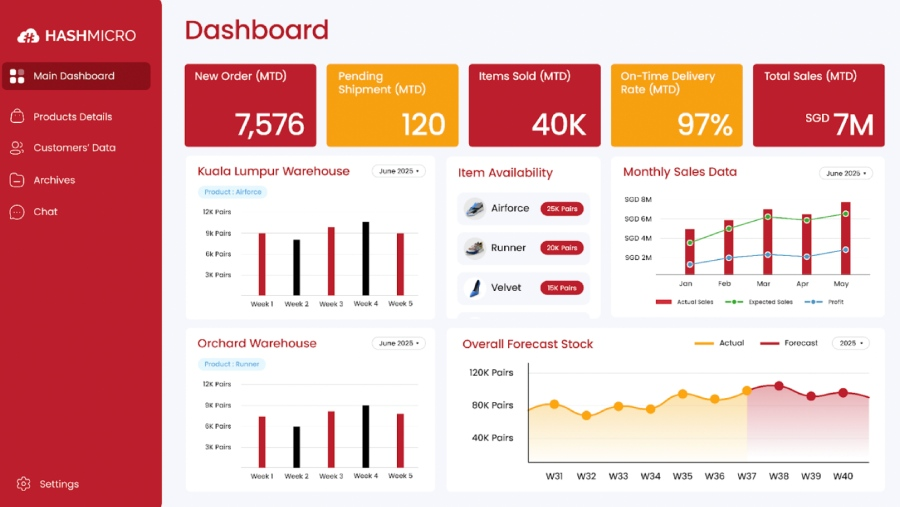
Task: Open Monthly Sales Data June 2025 dropdown
Action: point(845,173)
